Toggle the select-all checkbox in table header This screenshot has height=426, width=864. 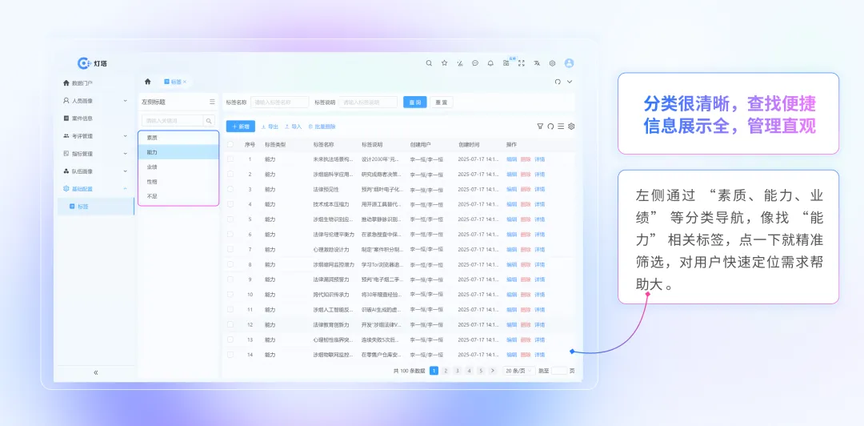click(230, 144)
